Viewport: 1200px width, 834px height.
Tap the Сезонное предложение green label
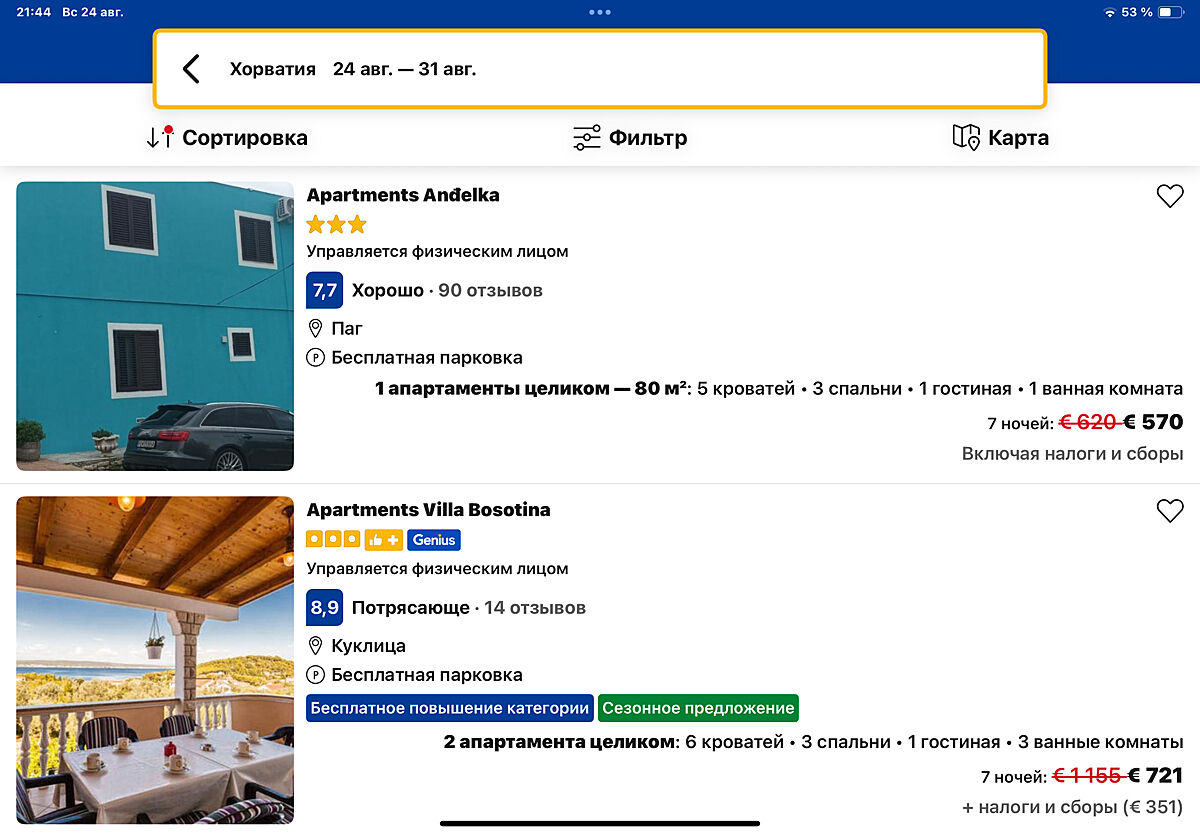(698, 708)
